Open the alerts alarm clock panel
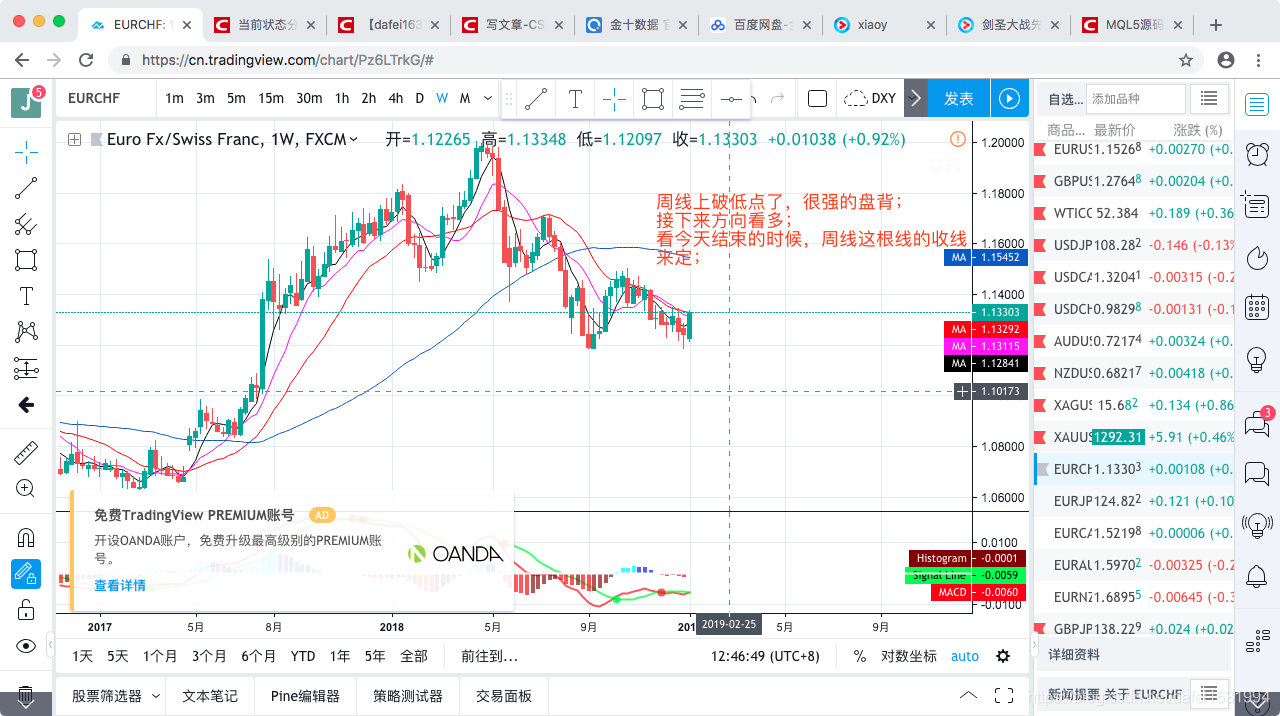Image resolution: width=1280 pixels, height=716 pixels. pos(1257,153)
